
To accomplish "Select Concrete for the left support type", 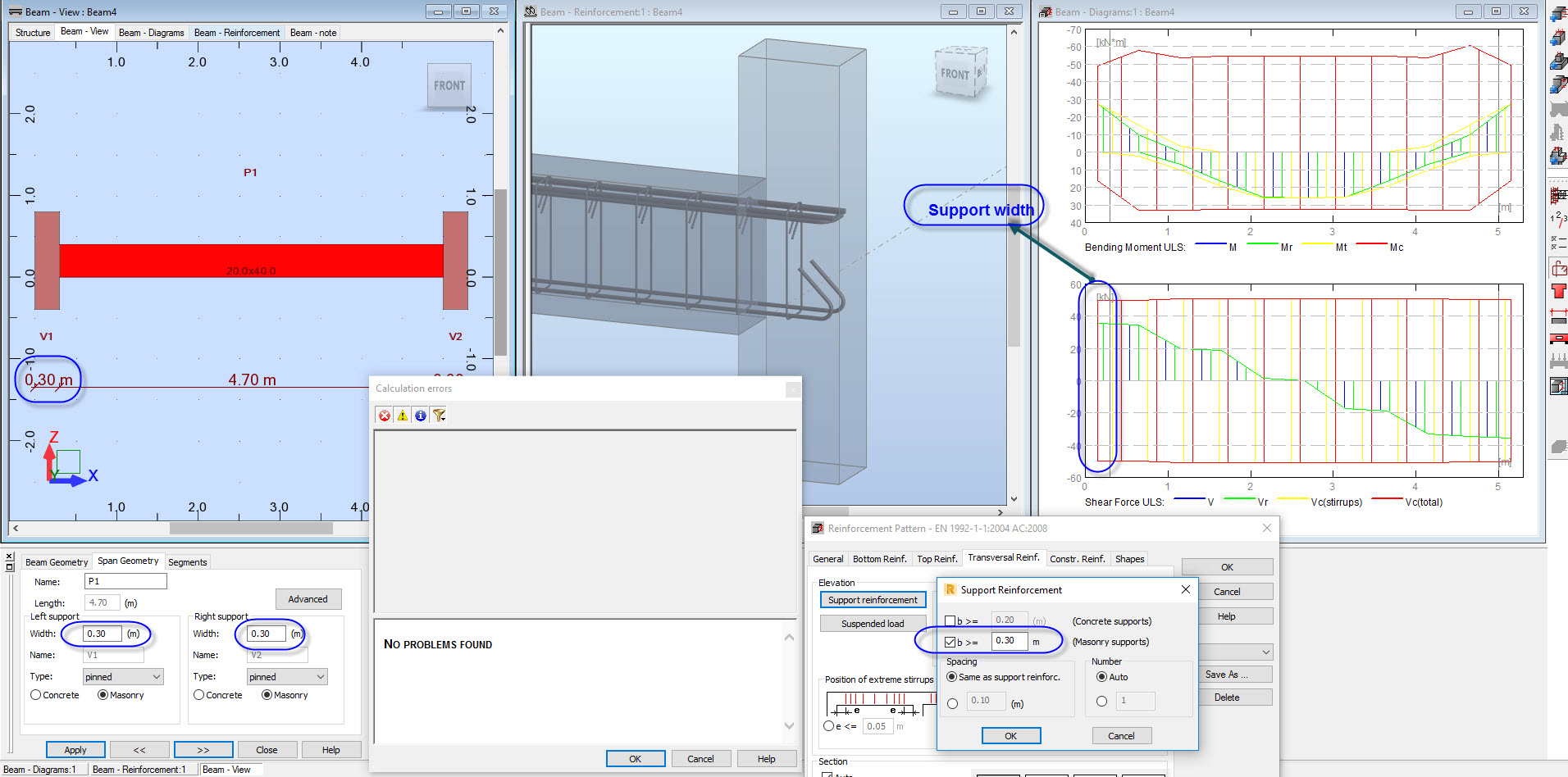I will point(34,694).
